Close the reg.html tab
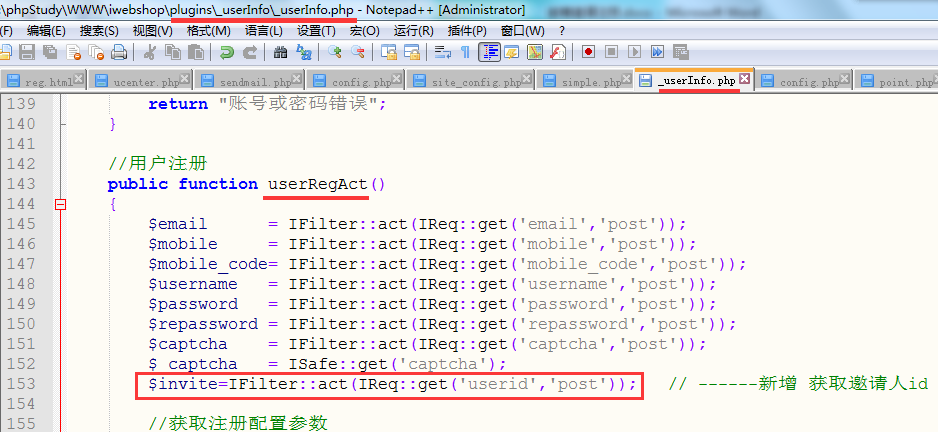This screenshot has width=938, height=432. (x=78, y=78)
